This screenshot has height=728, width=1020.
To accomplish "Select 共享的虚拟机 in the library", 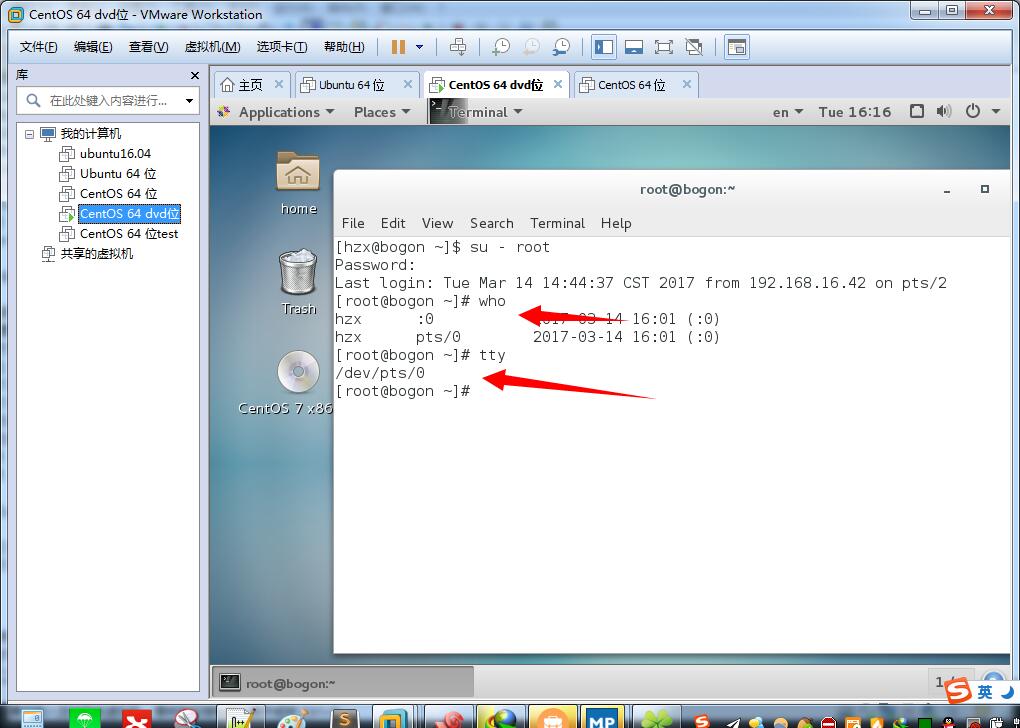I will [x=96, y=254].
